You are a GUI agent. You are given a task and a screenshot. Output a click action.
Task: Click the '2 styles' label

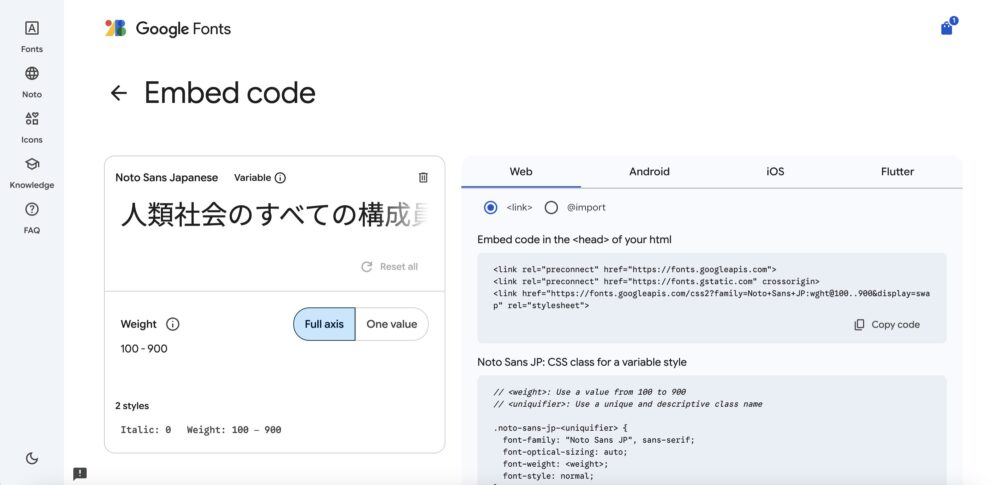click(x=132, y=406)
